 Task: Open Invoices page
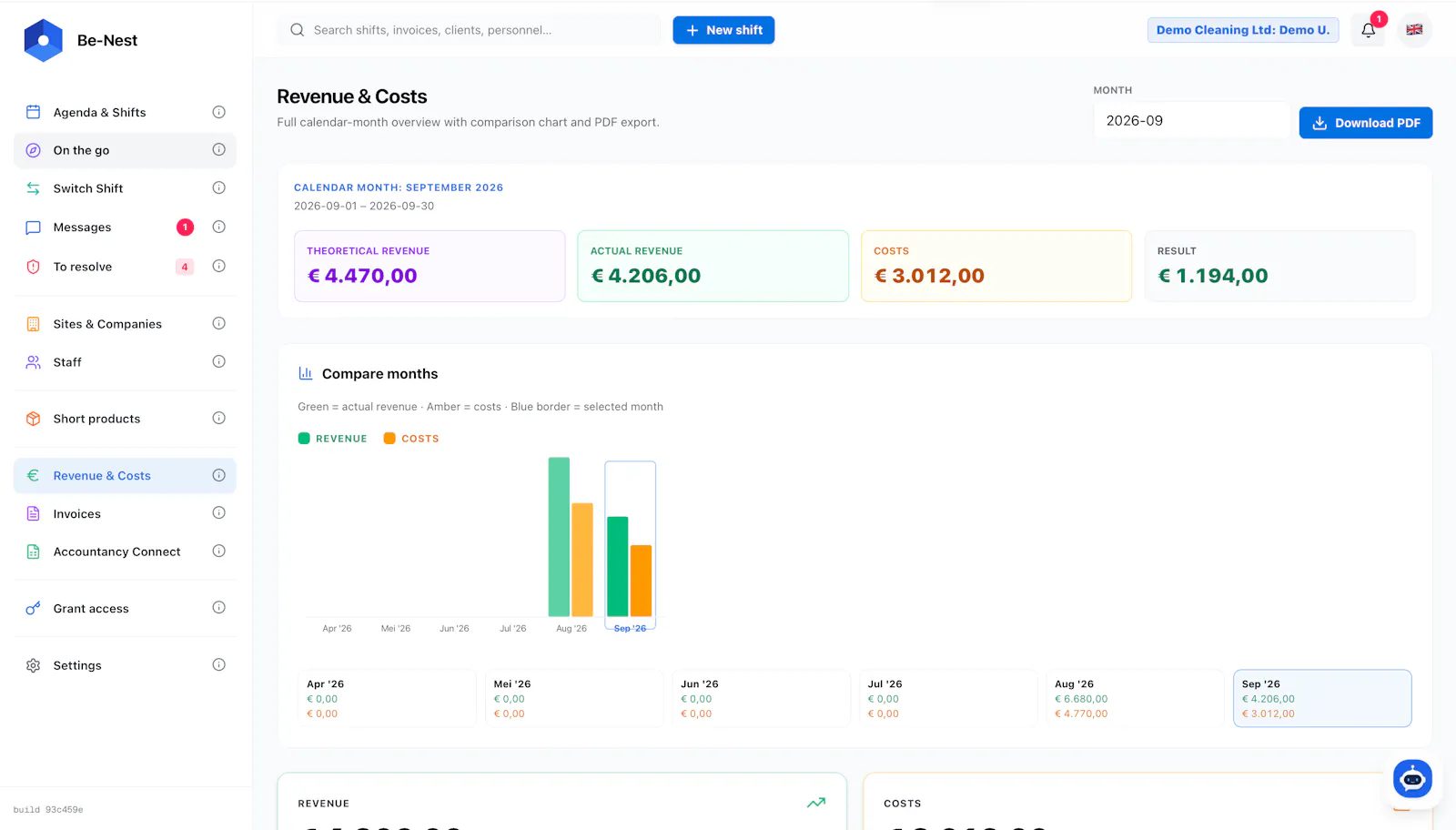(x=125, y=514)
